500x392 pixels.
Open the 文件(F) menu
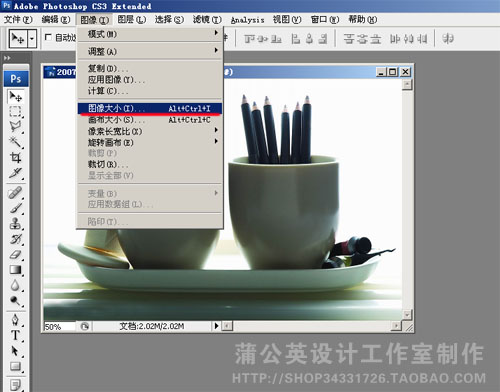coord(18,20)
